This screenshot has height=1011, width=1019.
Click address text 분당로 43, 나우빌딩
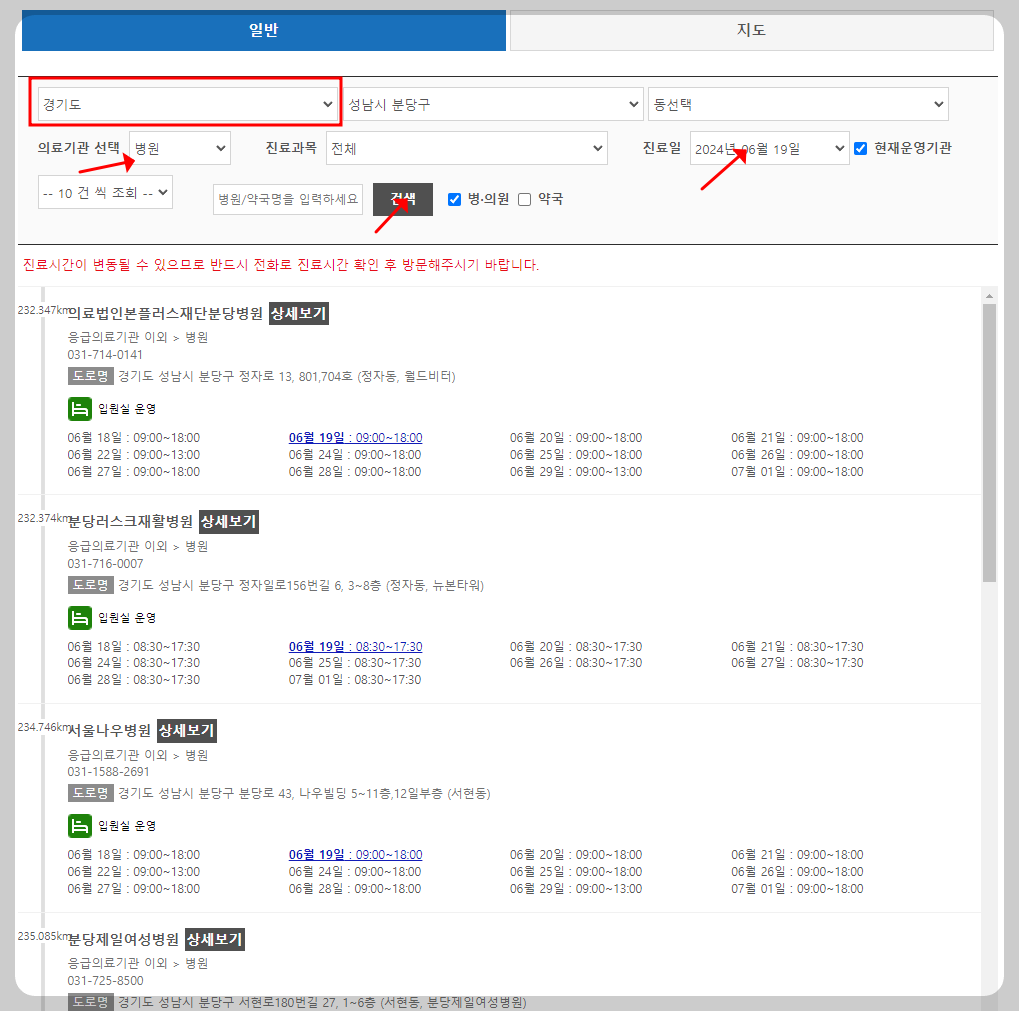click(x=303, y=793)
